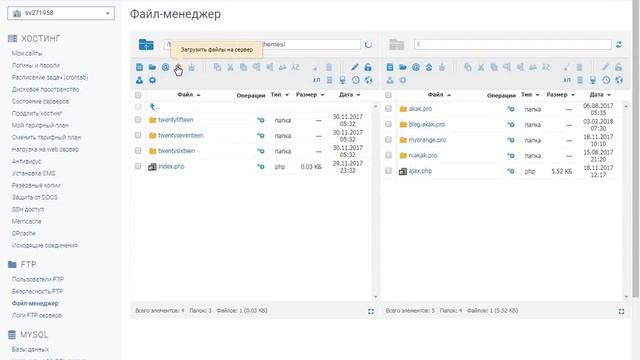
Task: Sort themes panel by Файл column
Action: point(189,95)
